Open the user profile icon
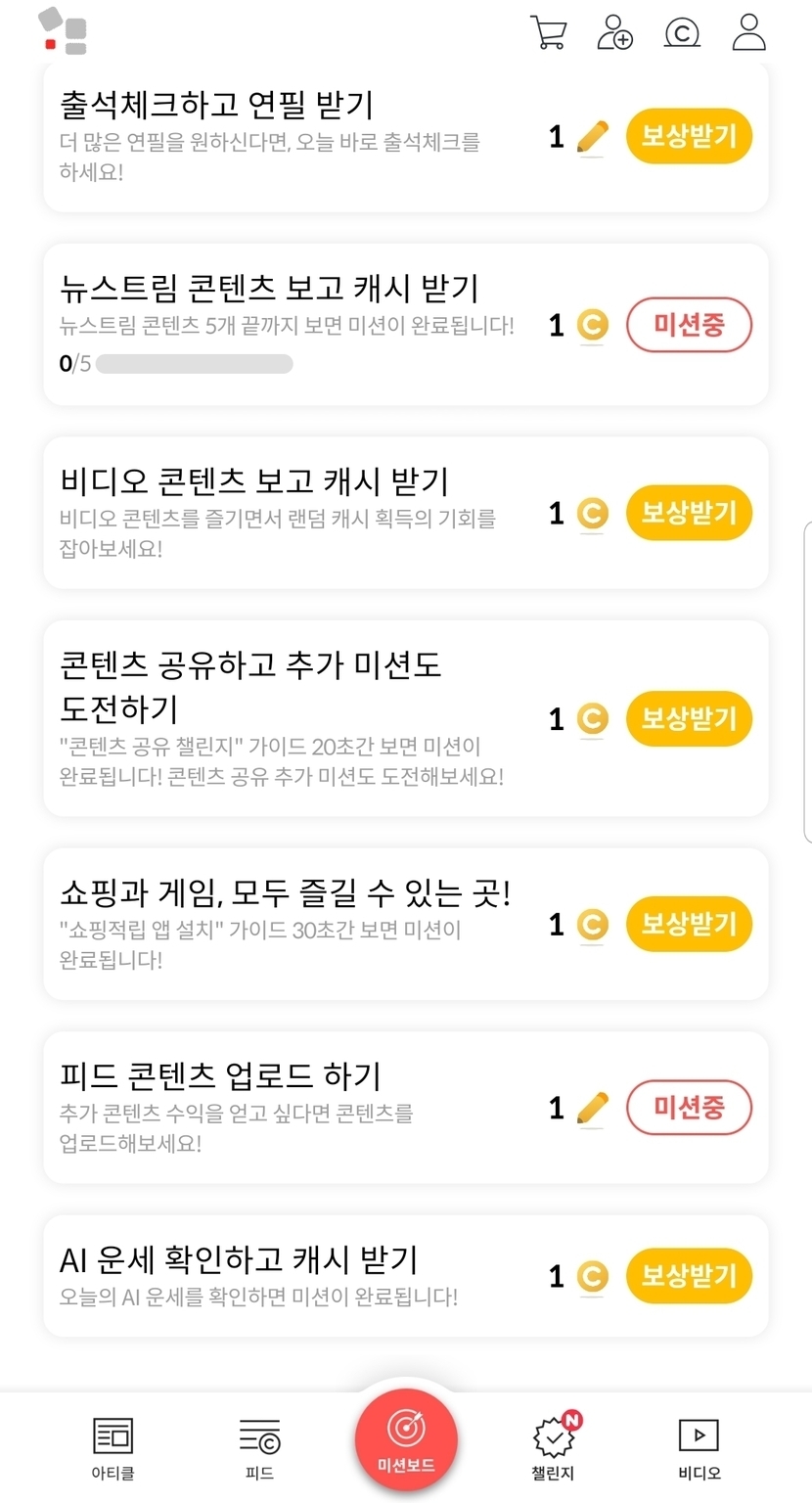812x1503 pixels. [748, 32]
